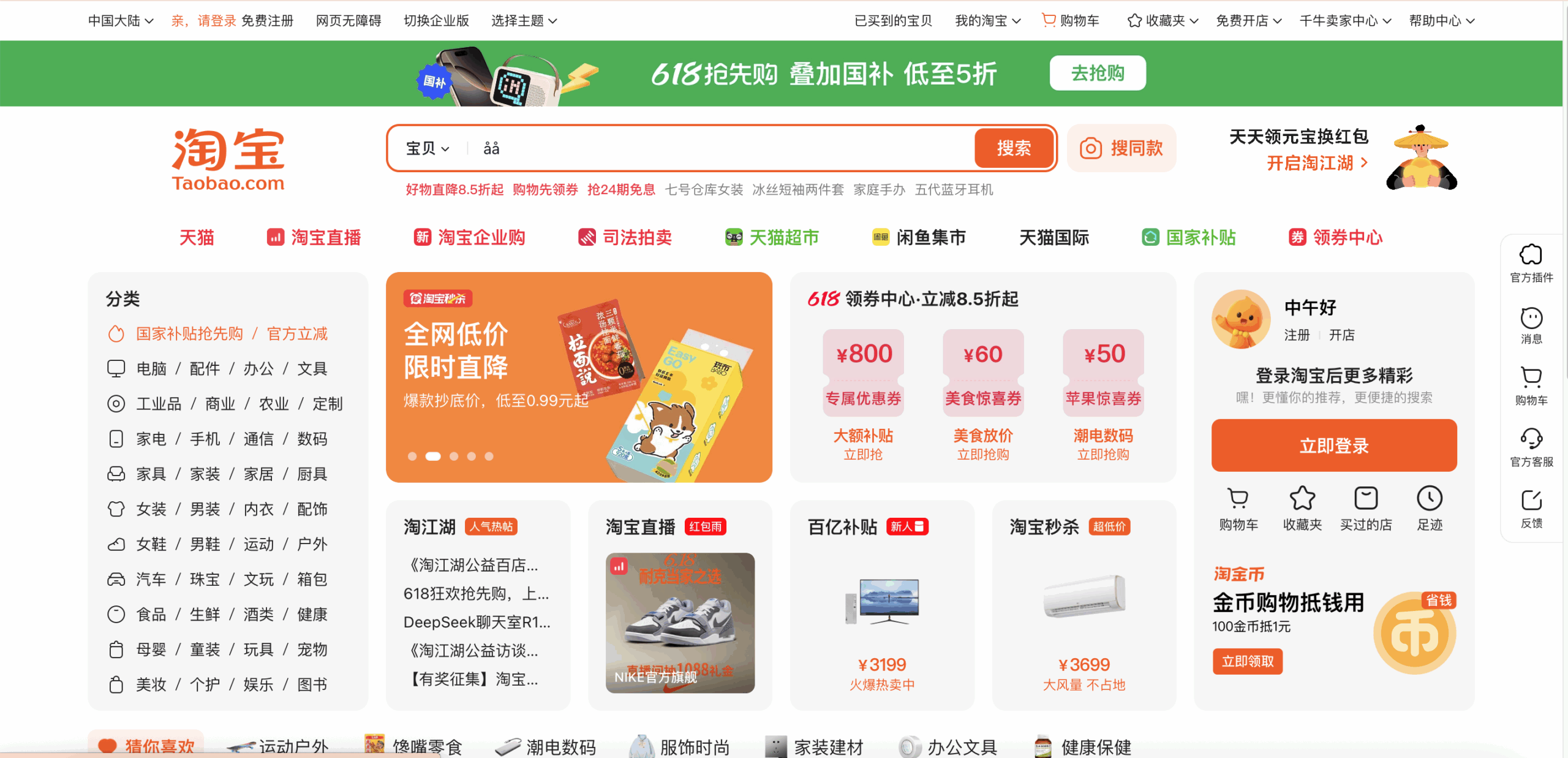This screenshot has height=758, width=1568.
Task: Open 收藏夹 star icon under login
Action: 1302,498
